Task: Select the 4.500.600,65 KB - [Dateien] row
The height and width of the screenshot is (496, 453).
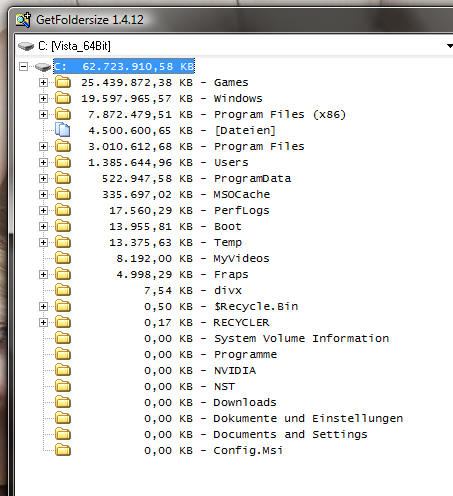Action: [182, 130]
